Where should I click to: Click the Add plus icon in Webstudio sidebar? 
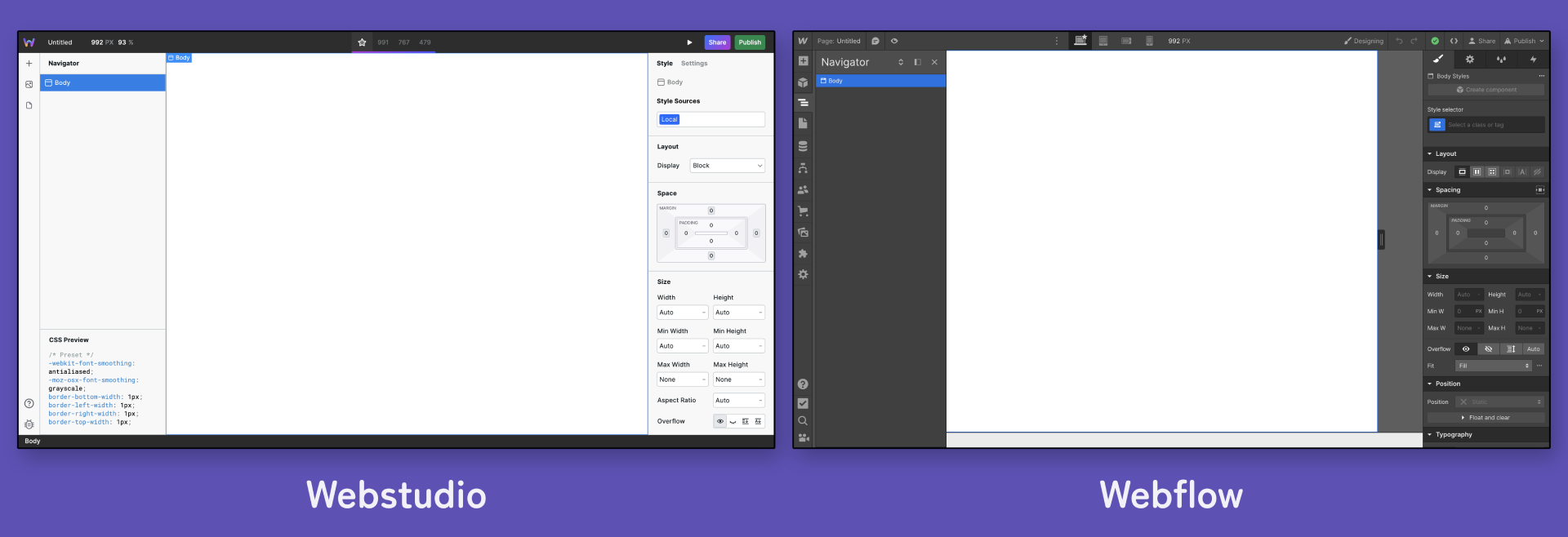coord(29,64)
